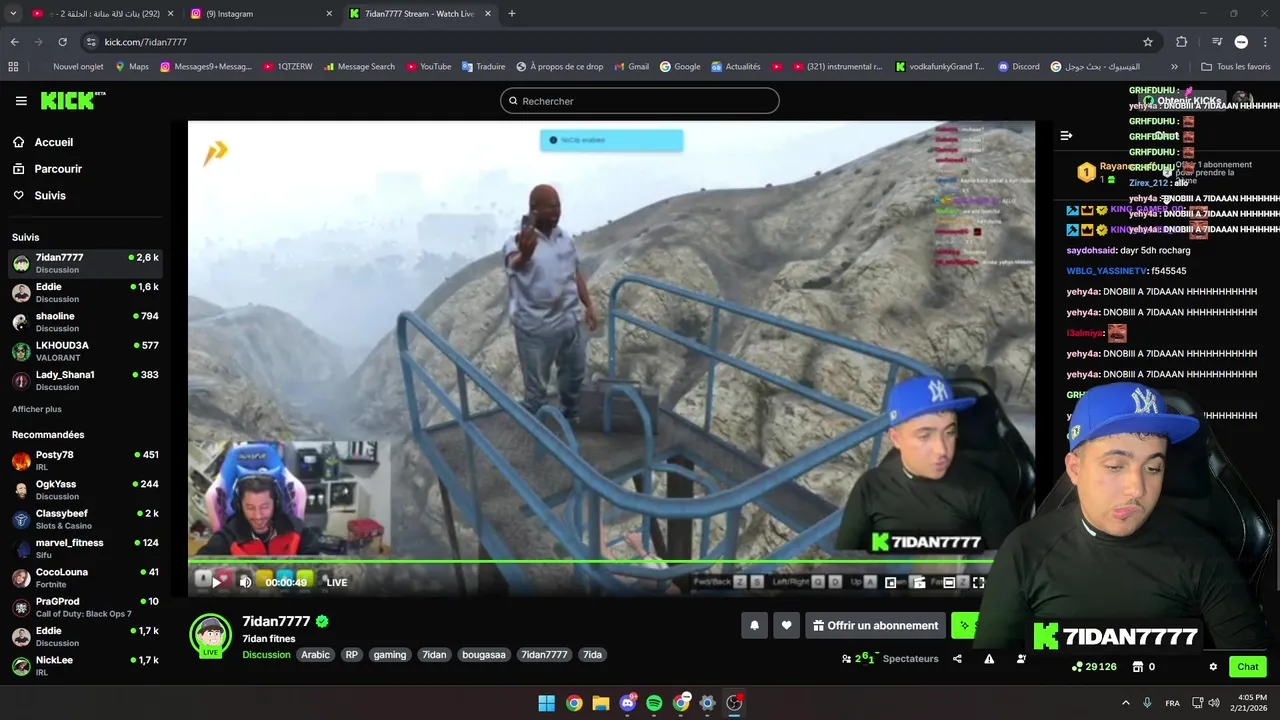Click the bell notification button for 7idan7777
Viewport: 1280px width, 720px height.
(755, 625)
